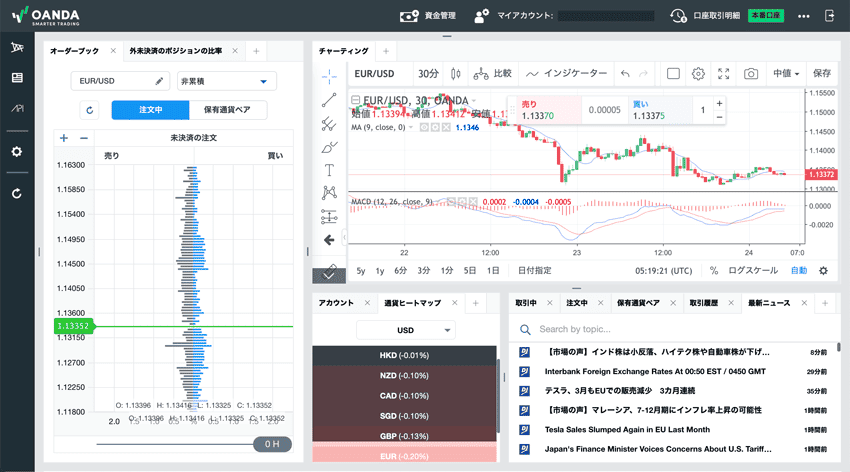Toggle 保有通貨ペア positions view
The height and width of the screenshot is (472, 850).
pyautogui.click(x=227, y=110)
